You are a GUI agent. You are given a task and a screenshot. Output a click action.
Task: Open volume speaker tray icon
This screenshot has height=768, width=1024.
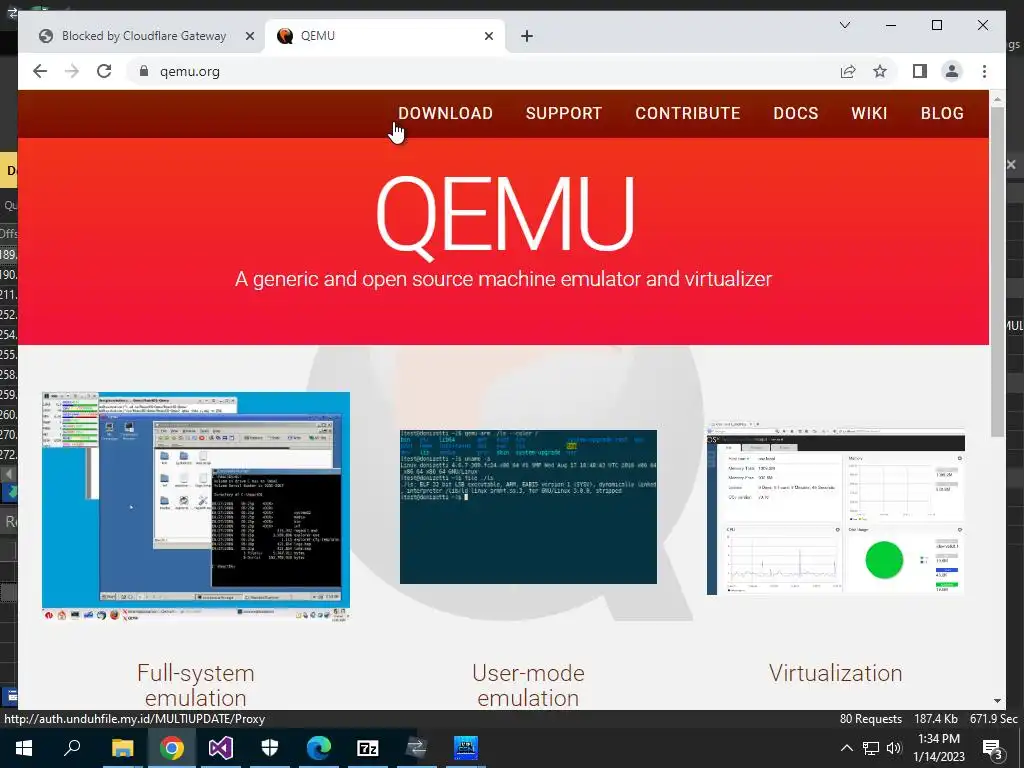(894, 748)
